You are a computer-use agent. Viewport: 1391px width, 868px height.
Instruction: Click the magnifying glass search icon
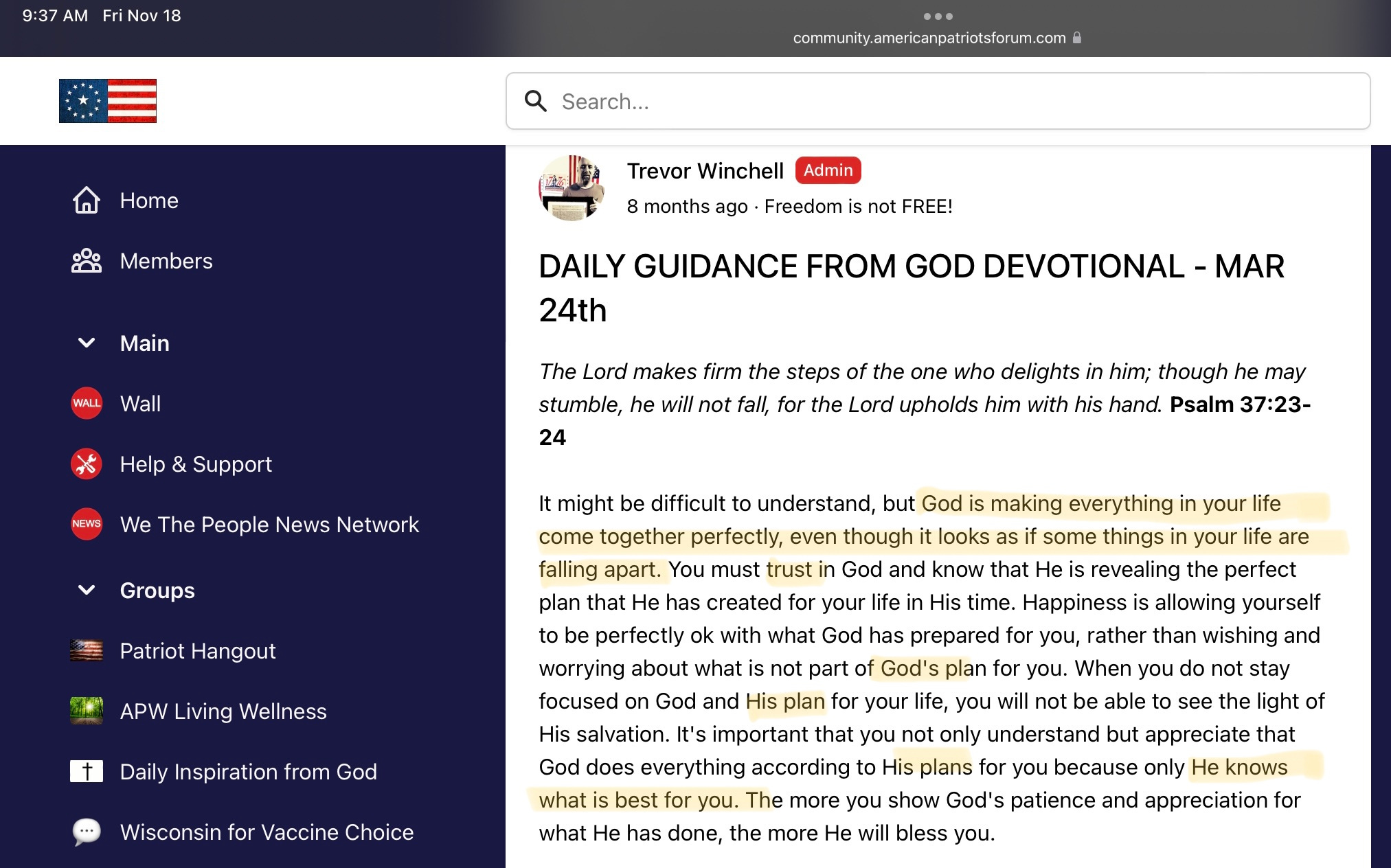pyautogui.click(x=536, y=101)
